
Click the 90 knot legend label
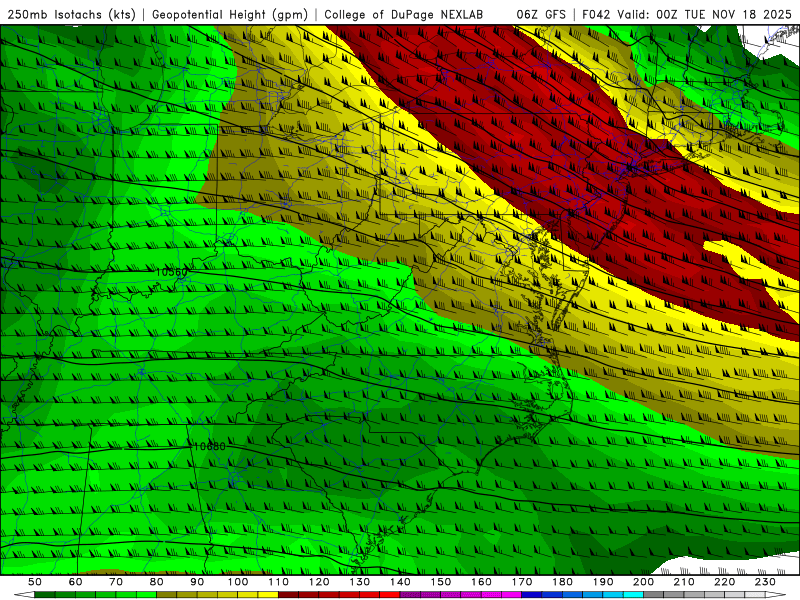tap(197, 582)
